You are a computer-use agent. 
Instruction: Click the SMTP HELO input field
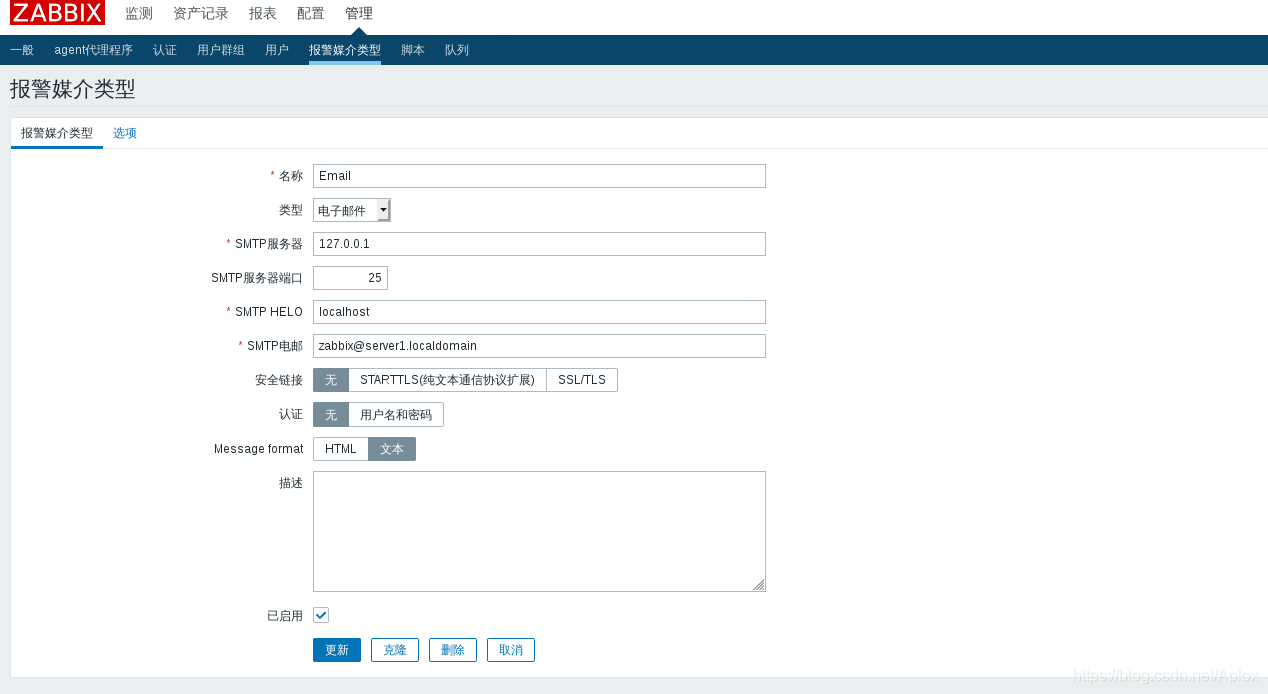(539, 312)
